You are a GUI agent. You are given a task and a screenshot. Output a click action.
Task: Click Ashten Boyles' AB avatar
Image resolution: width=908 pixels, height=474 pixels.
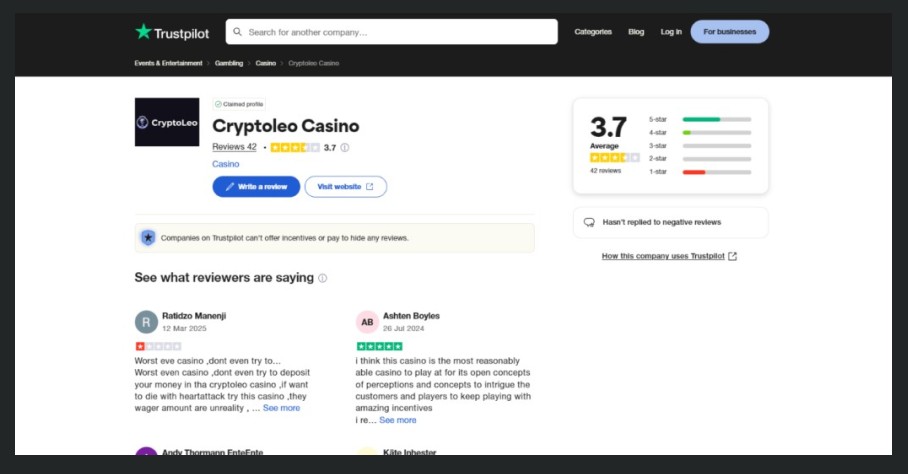coord(367,322)
